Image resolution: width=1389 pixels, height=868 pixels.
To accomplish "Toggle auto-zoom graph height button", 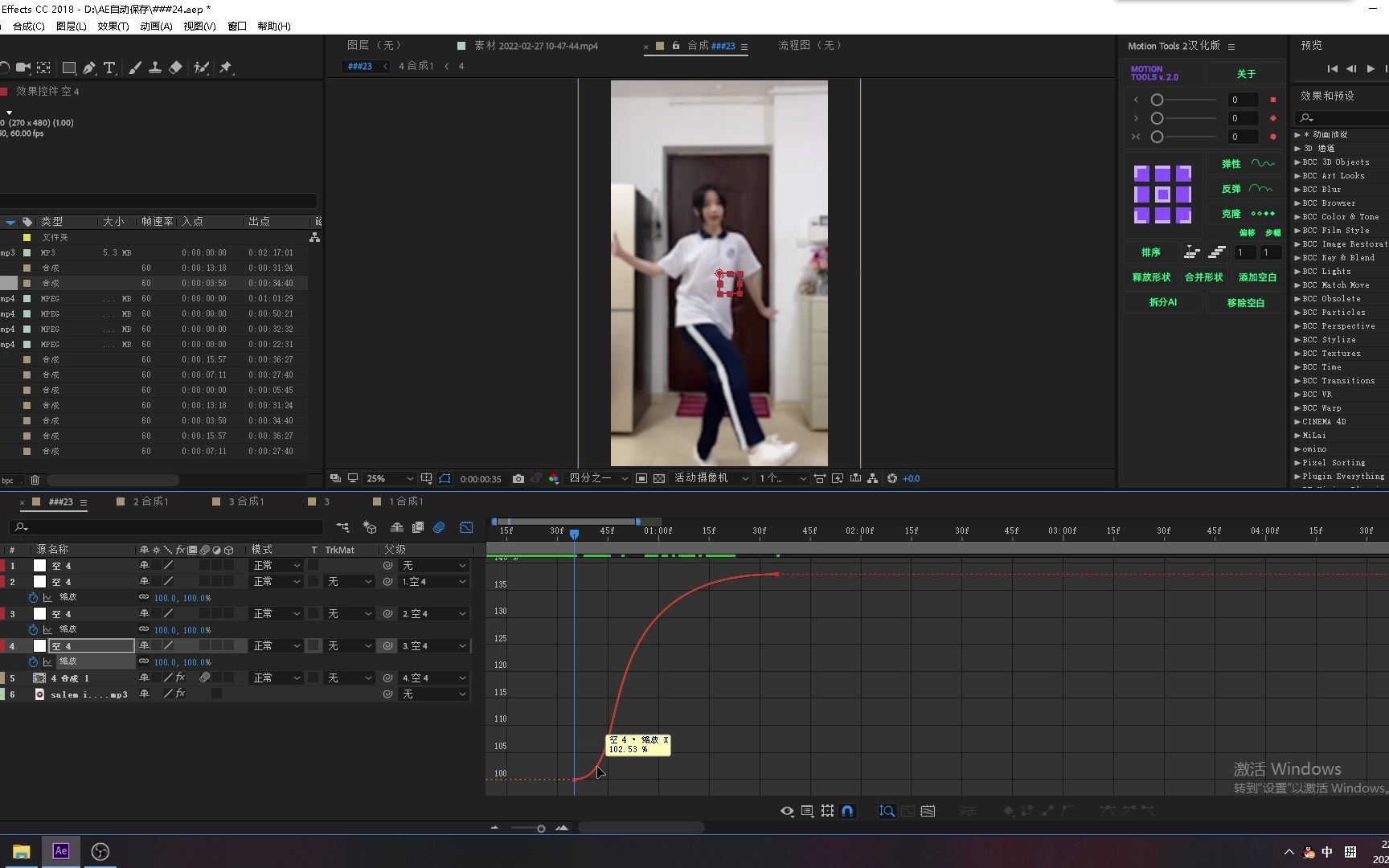I will [887, 811].
